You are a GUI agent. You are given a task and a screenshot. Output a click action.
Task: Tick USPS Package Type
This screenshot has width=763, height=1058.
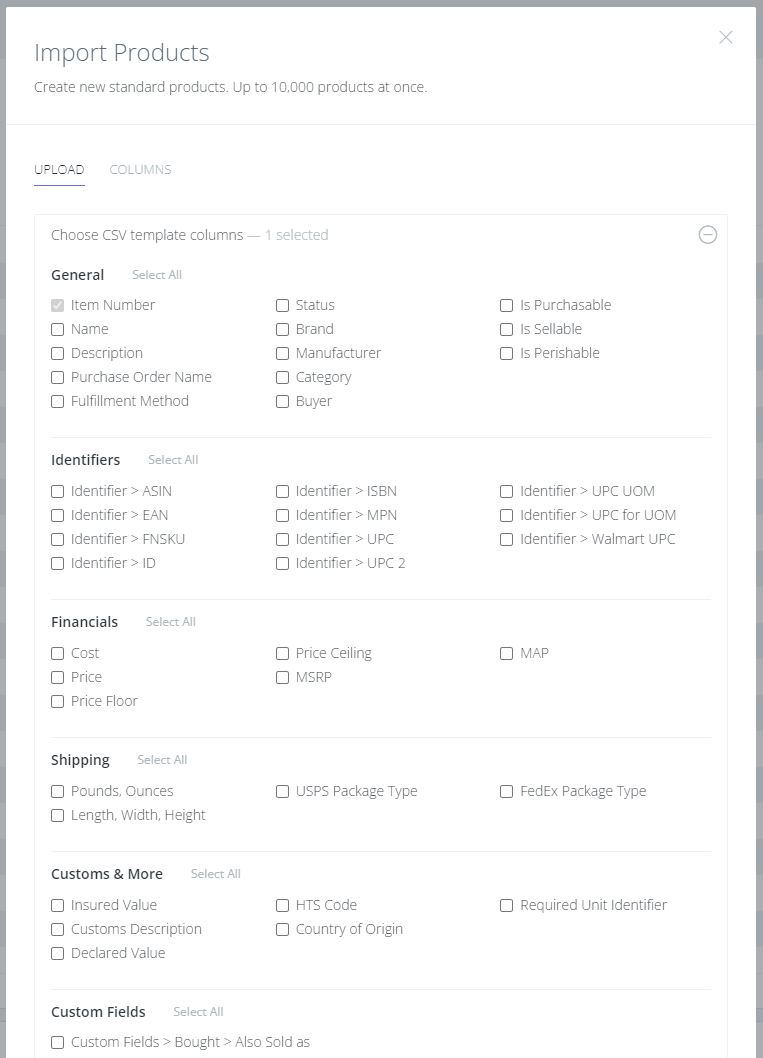pos(283,791)
